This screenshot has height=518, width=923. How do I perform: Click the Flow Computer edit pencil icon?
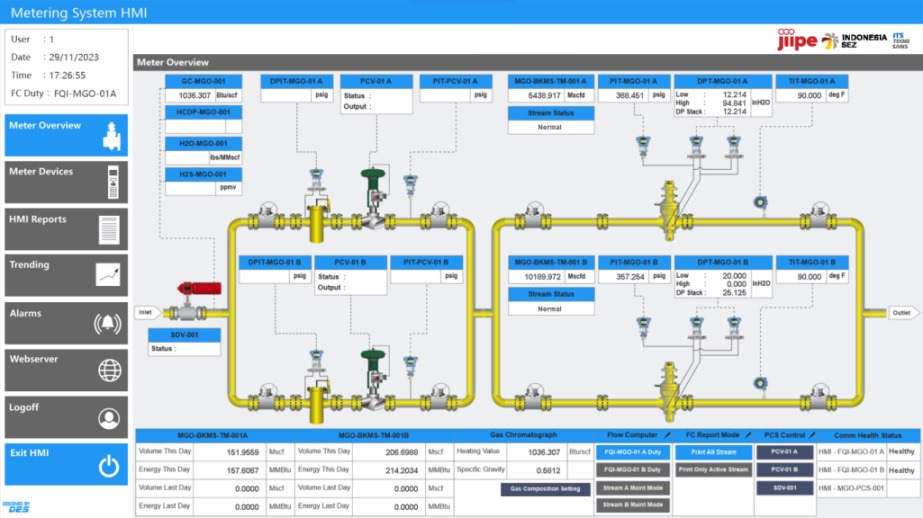(x=666, y=436)
